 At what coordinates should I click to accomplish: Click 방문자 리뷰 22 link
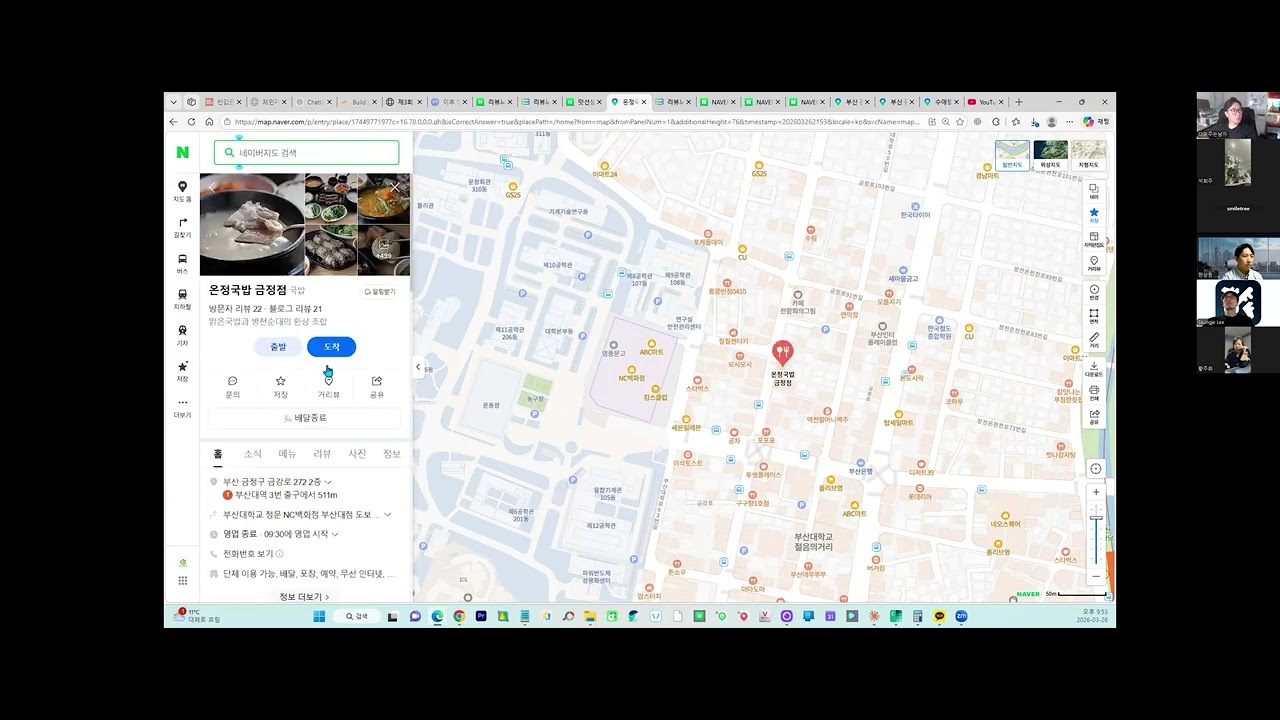(235, 309)
